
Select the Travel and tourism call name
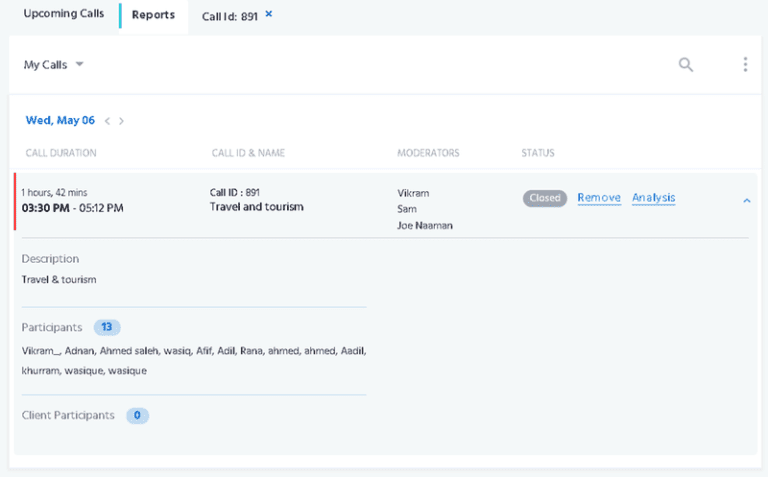(256, 207)
